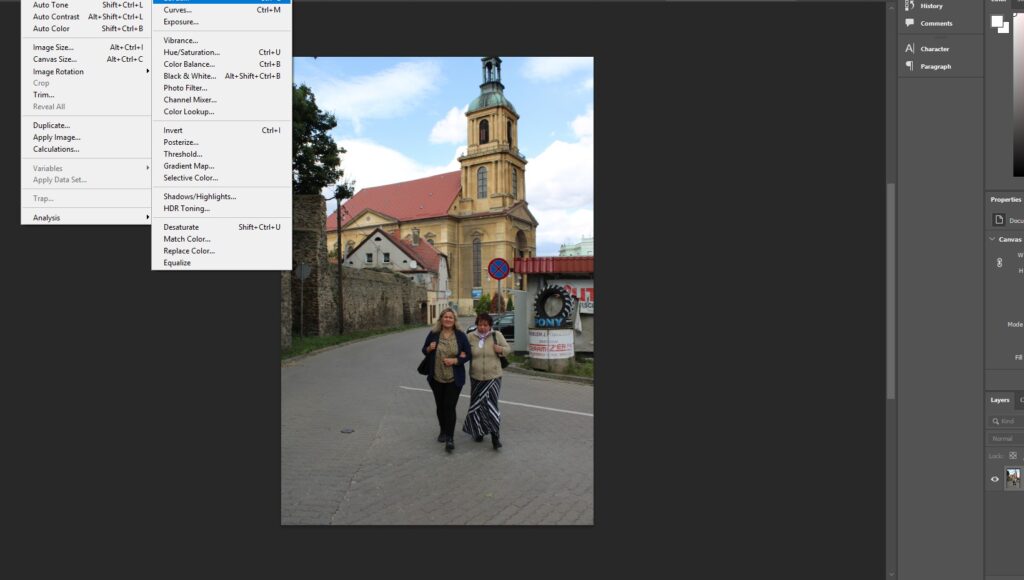Open the Paragraph panel icon
The image size is (1024, 580).
pos(909,66)
